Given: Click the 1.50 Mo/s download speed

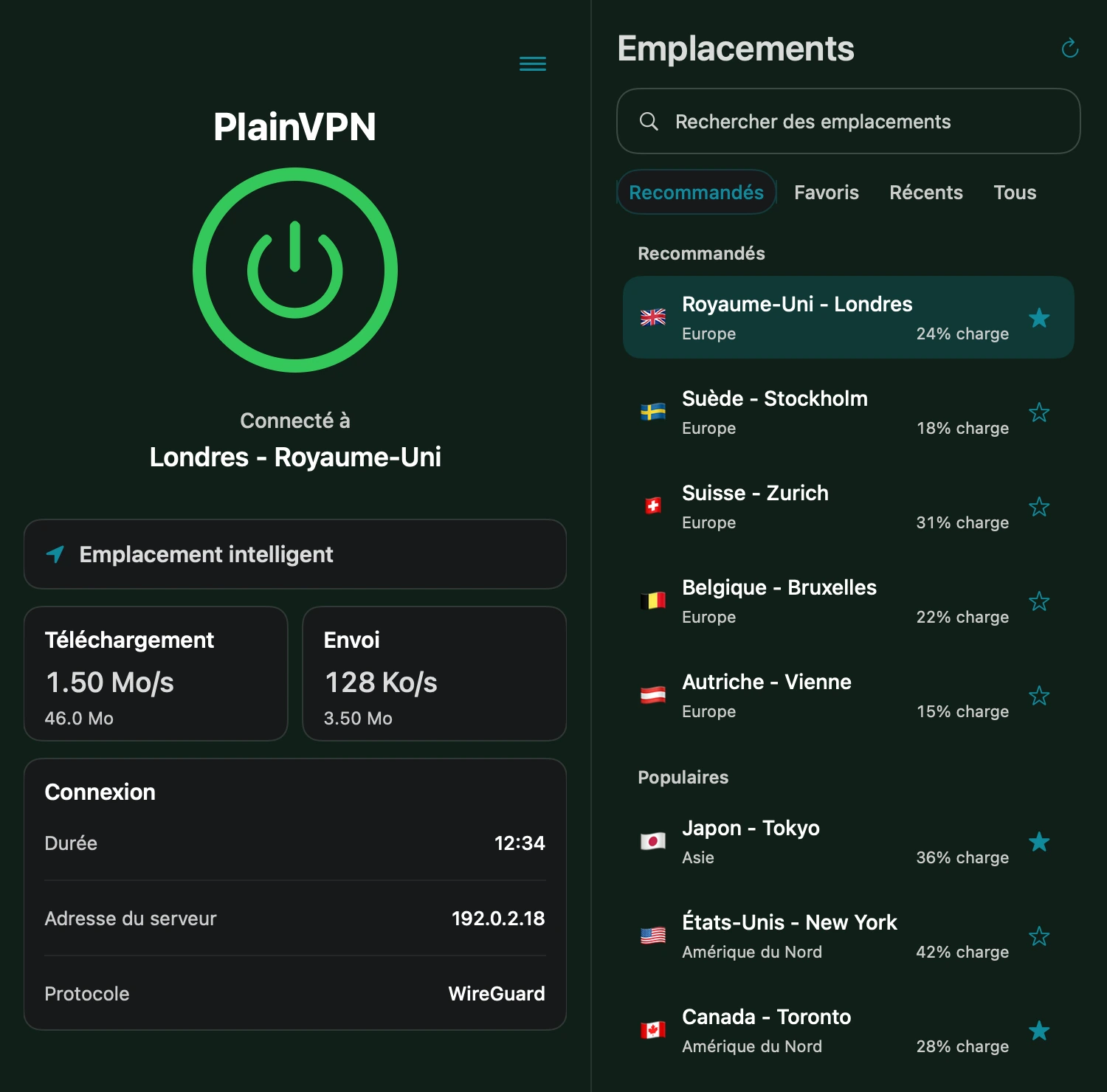Looking at the screenshot, I should (110, 682).
